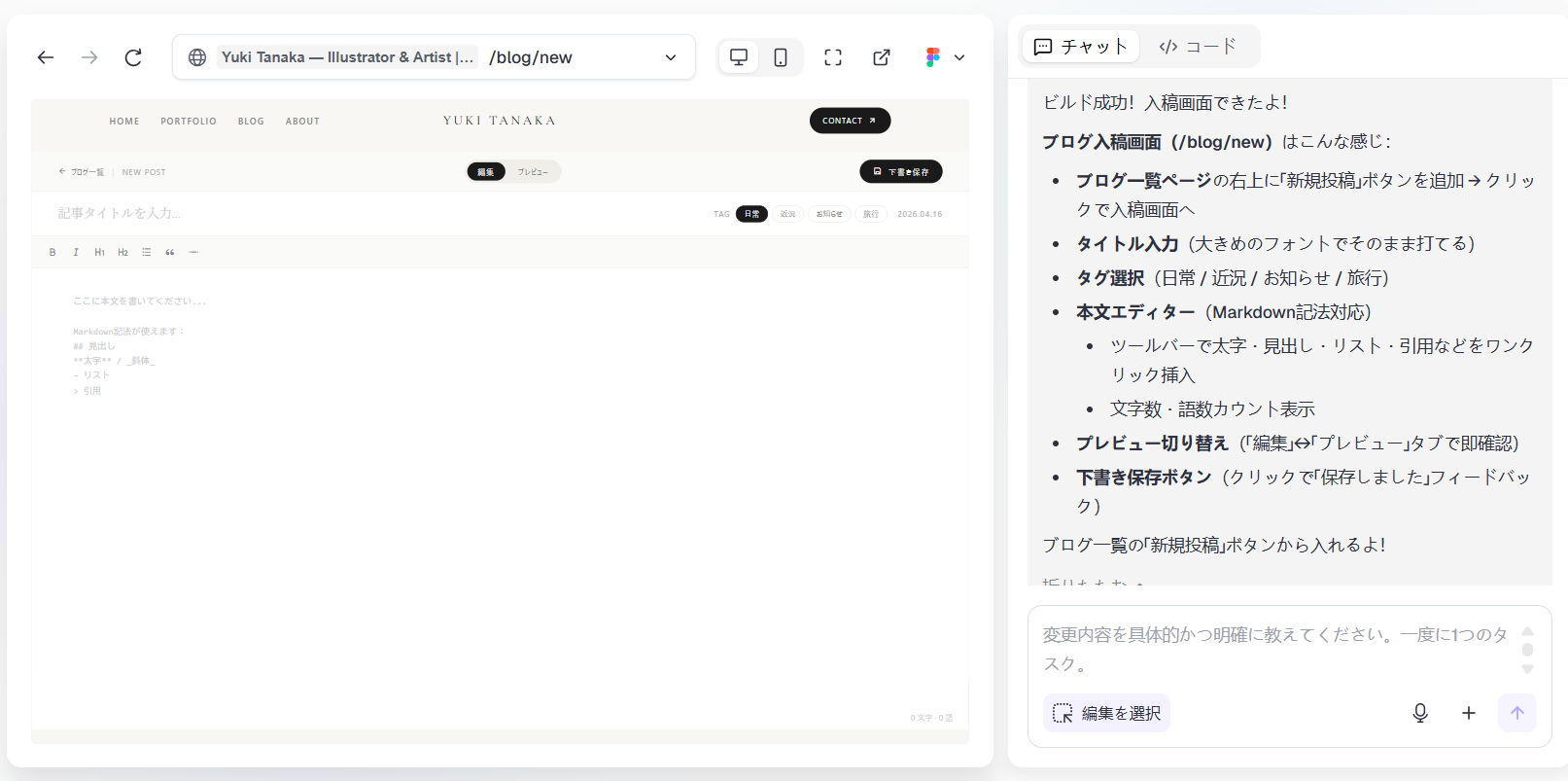Image resolution: width=1568 pixels, height=781 pixels.
Task: Click the 2026.04.16 date text
Action: [x=920, y=214]
